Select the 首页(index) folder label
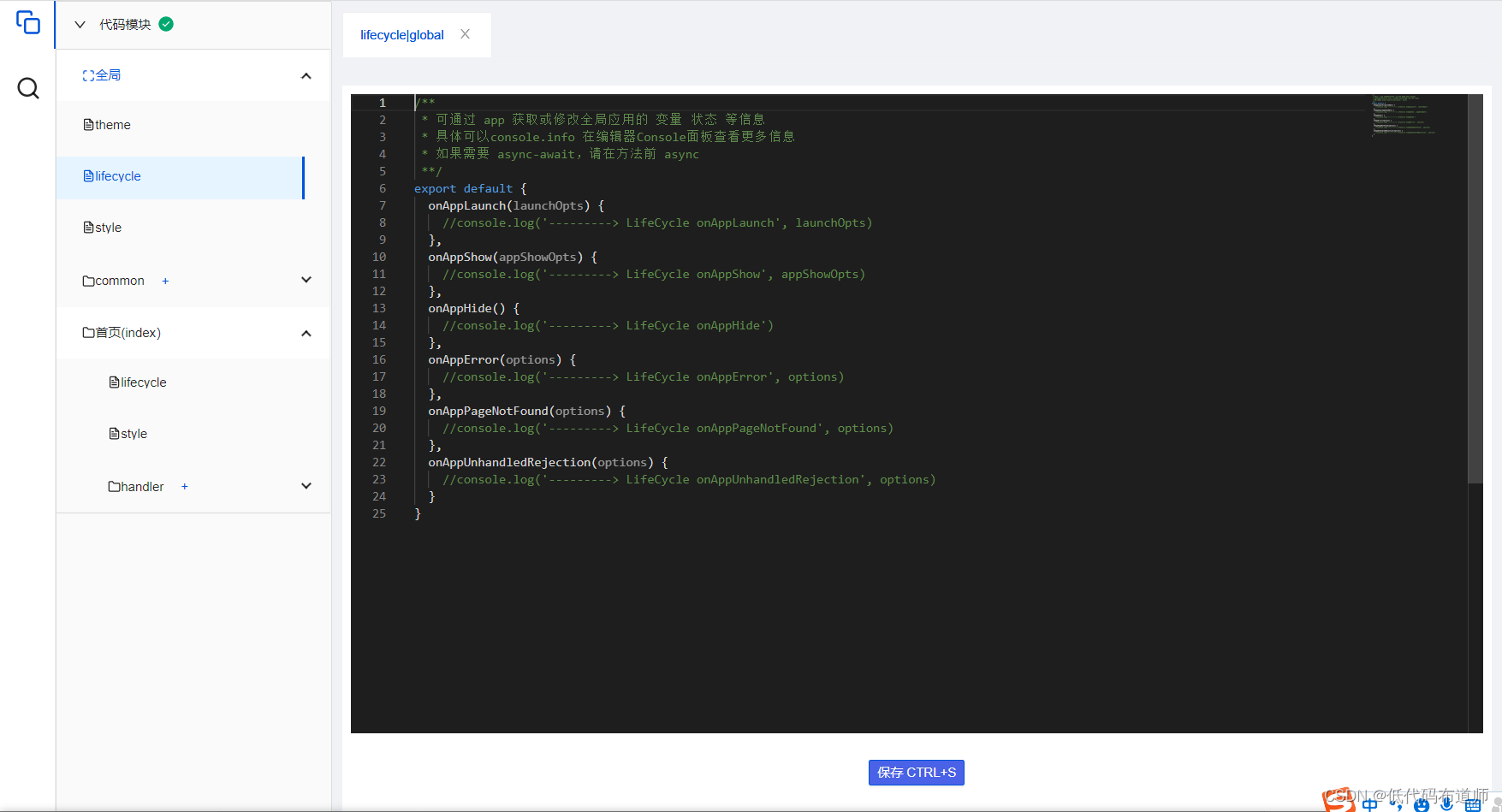1502x812 pixels. [128, 333]
